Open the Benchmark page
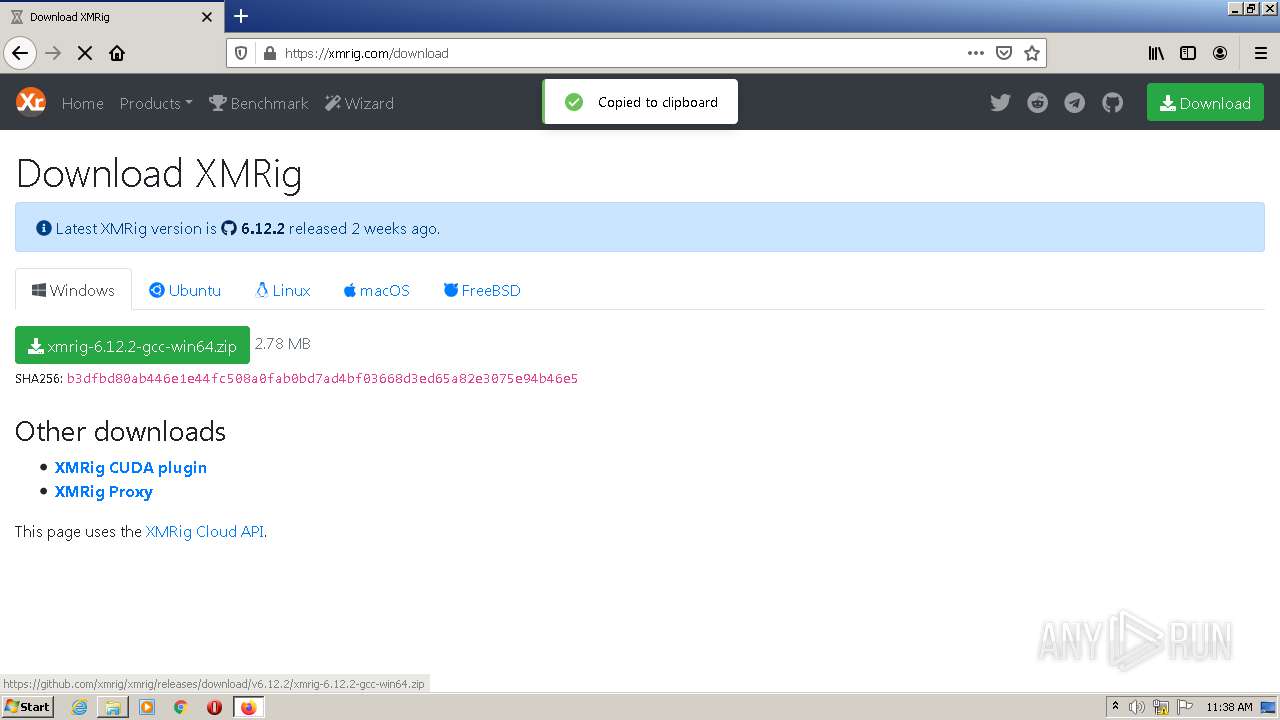The width and height of the screenshot is (1280, 720). 259,103
